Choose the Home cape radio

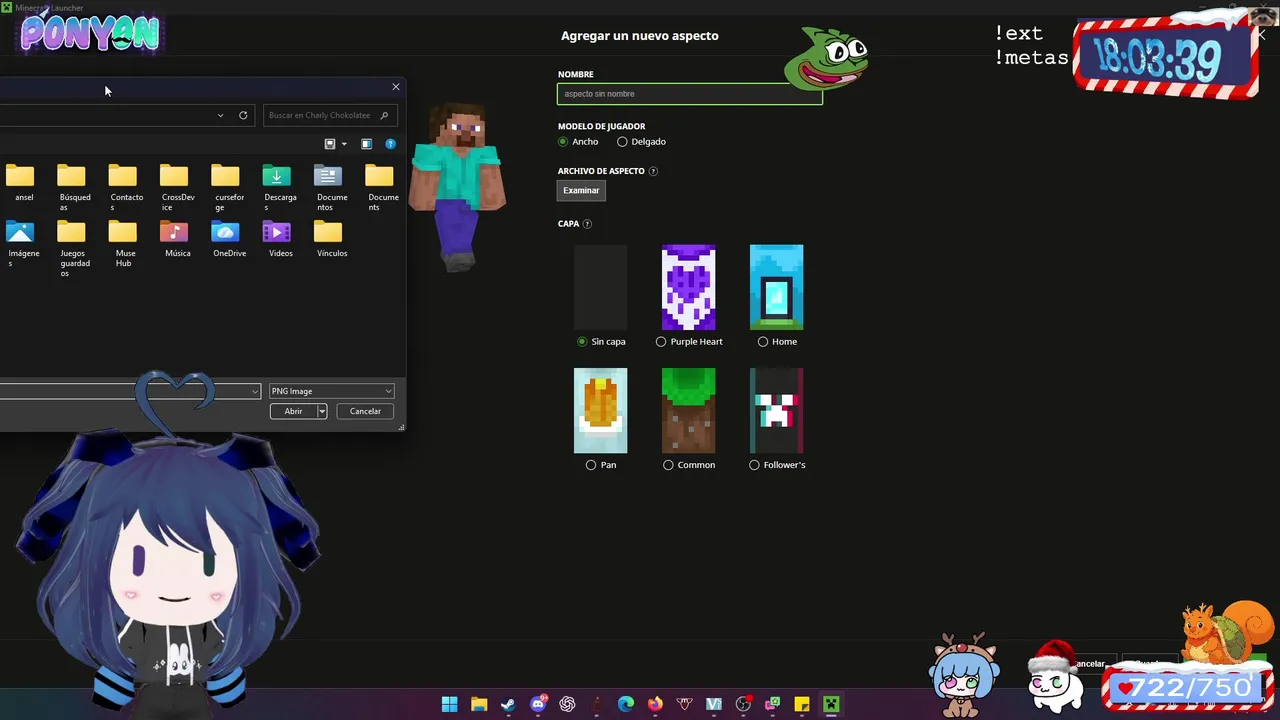(x=763, y=342)
